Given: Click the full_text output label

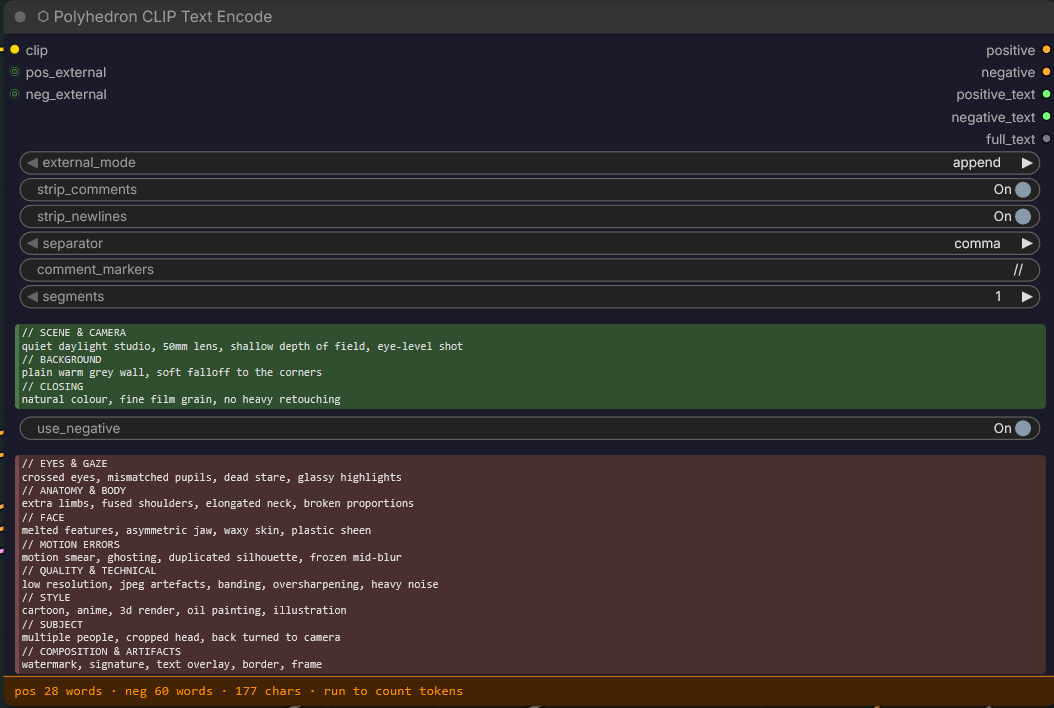Looking at the screenshot, I should 1010,139.
